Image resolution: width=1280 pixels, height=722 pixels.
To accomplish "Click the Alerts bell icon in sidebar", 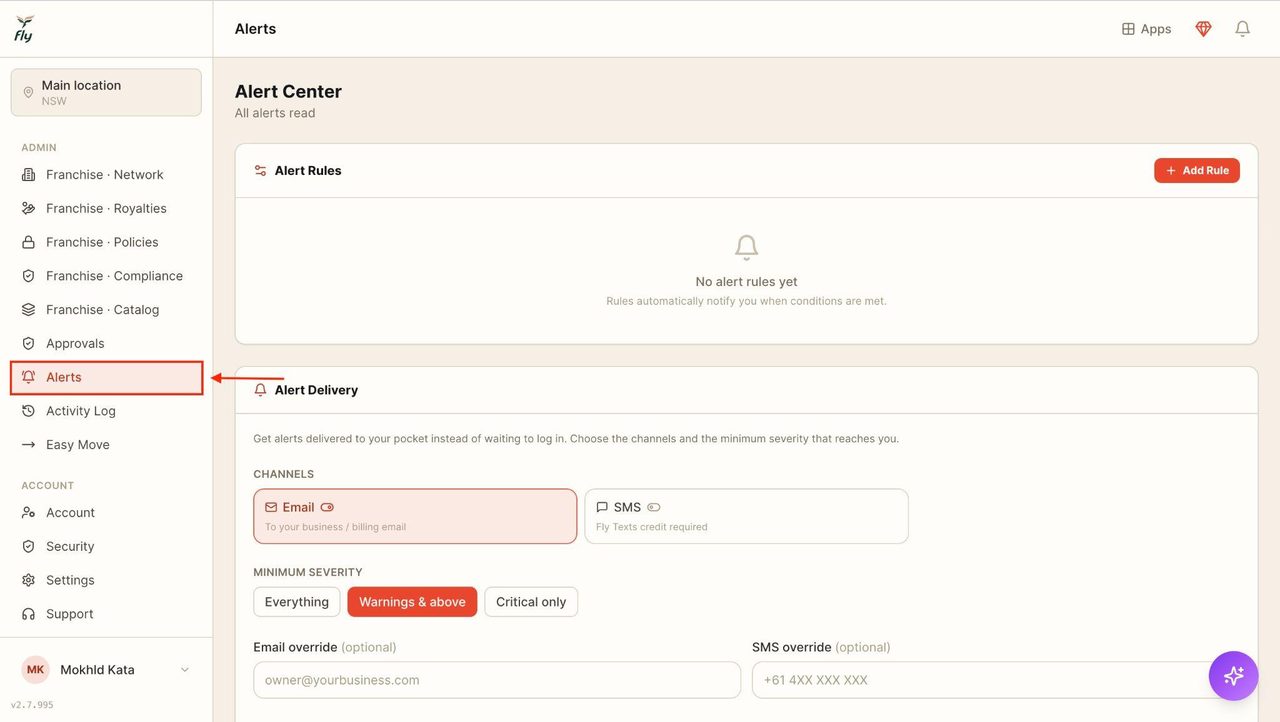I will 28,377.
